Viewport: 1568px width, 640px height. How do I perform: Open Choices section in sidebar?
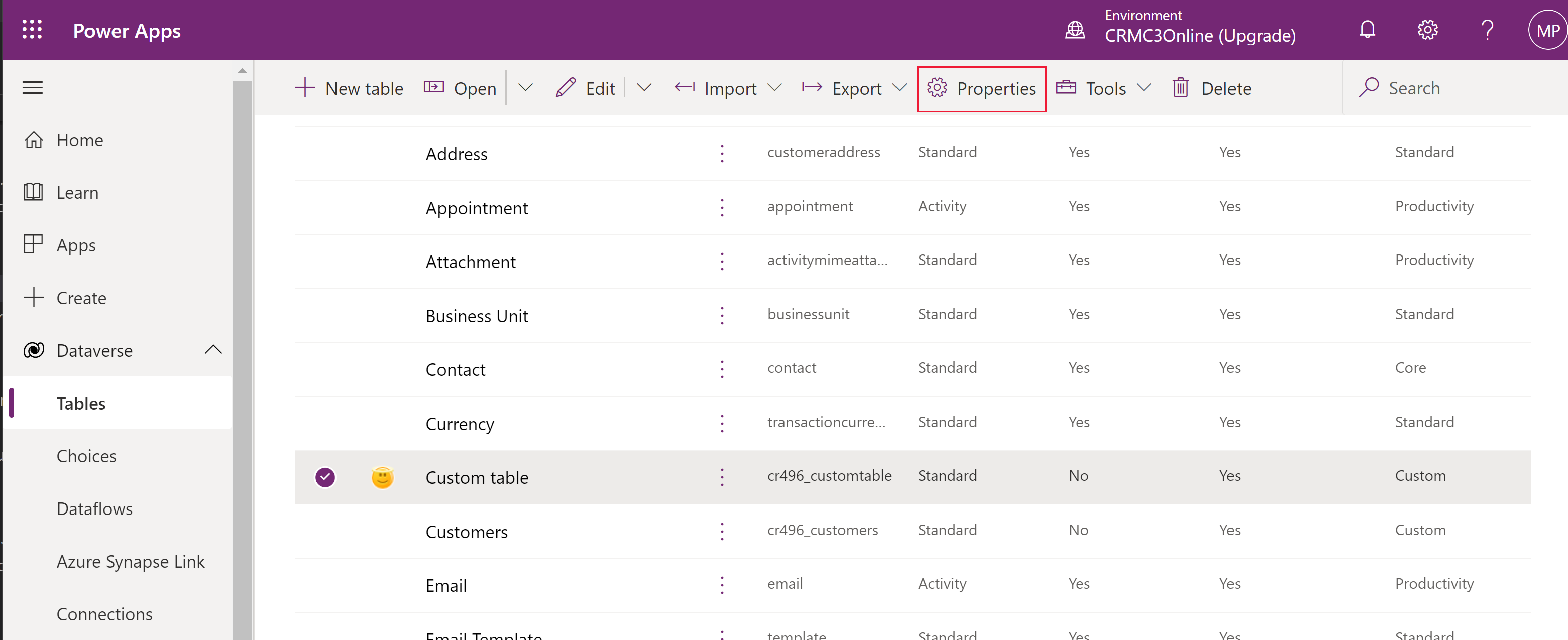(x=87, y=456)
